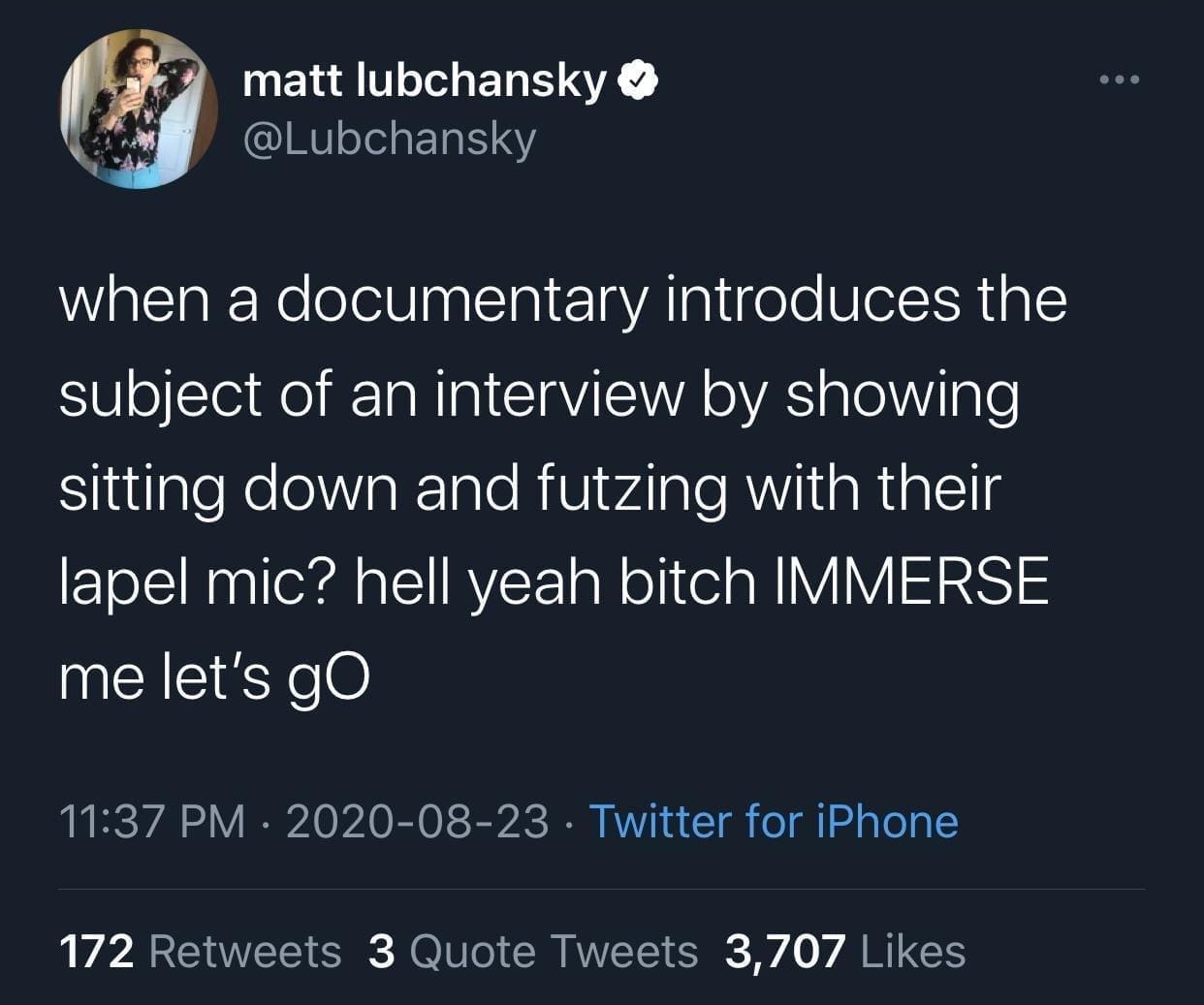The width and height of the screenshot is (1204, 1005).
Task: Click the word subject in the tweet
Action: (160, 394)
